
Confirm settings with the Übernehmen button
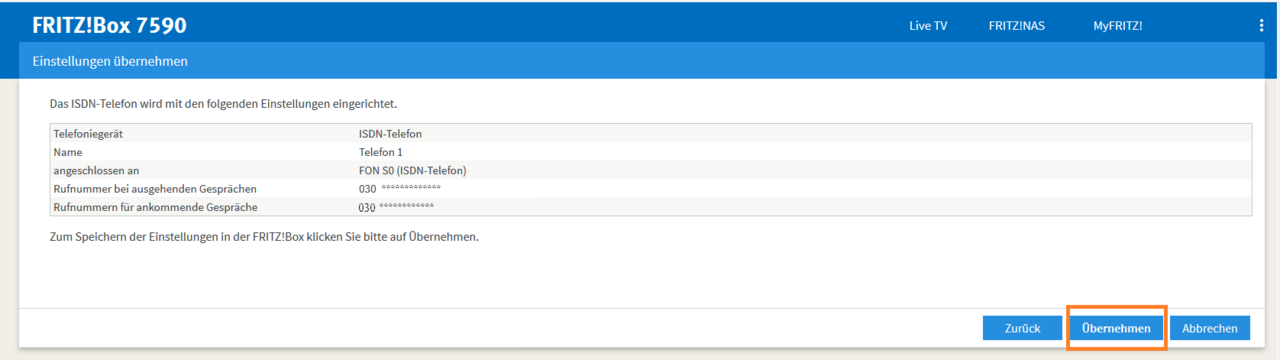pos(1116,328)
